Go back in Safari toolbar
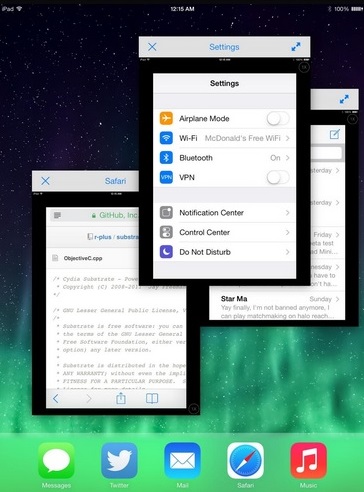This screenshot has width=364, height=492. coord(56,398)
